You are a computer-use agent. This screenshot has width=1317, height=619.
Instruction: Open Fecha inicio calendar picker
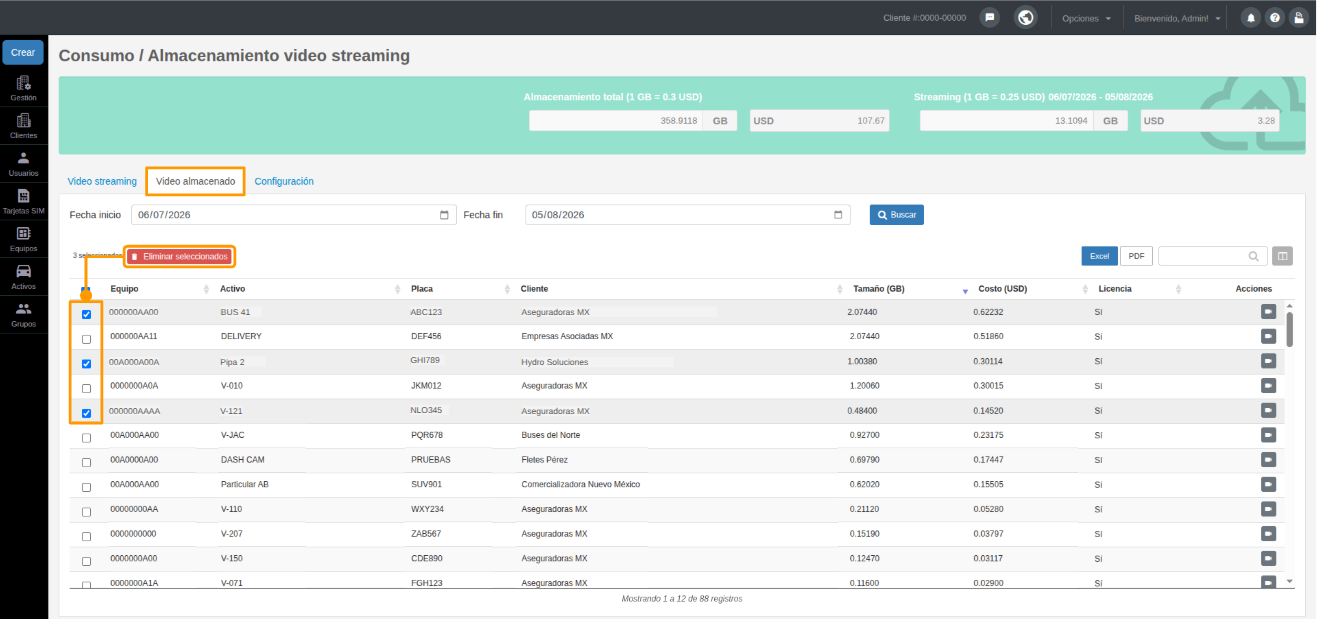click(x=444, y=215)
